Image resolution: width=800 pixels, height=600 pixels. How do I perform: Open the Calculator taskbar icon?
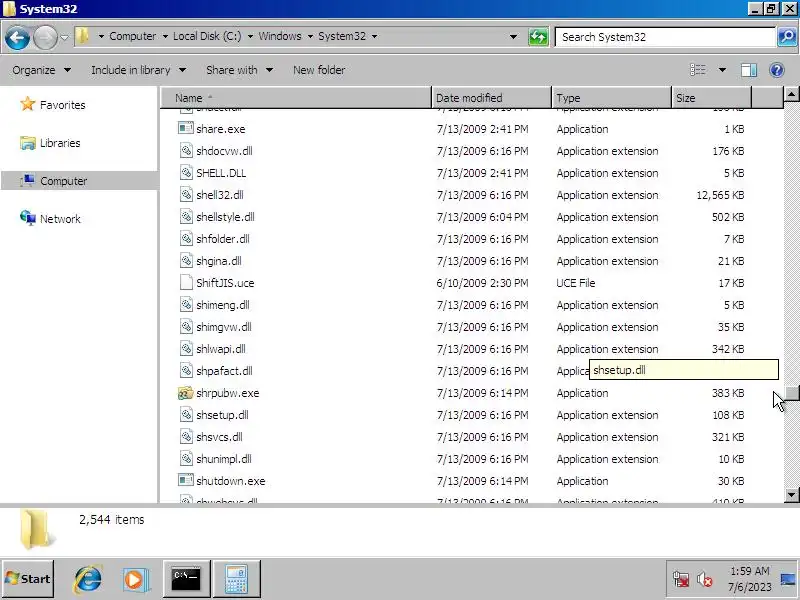point(236,579)
